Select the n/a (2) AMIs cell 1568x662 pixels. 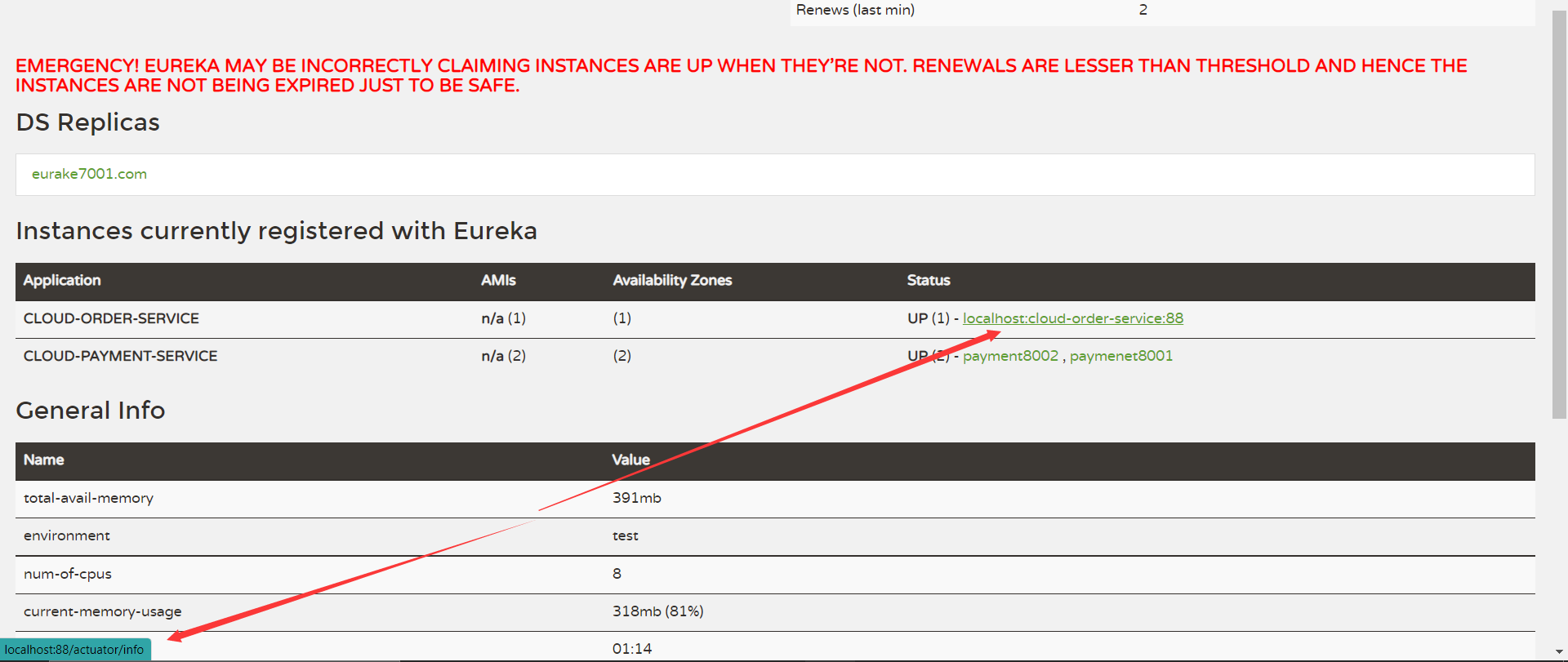tap(503, 356)
